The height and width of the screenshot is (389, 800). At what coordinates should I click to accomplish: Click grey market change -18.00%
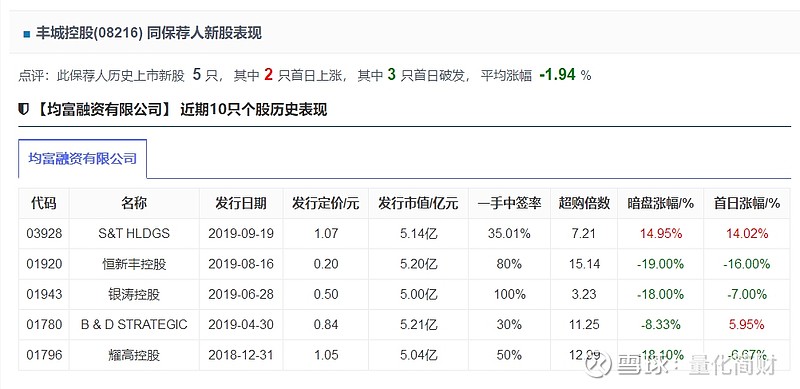(661, 294)
